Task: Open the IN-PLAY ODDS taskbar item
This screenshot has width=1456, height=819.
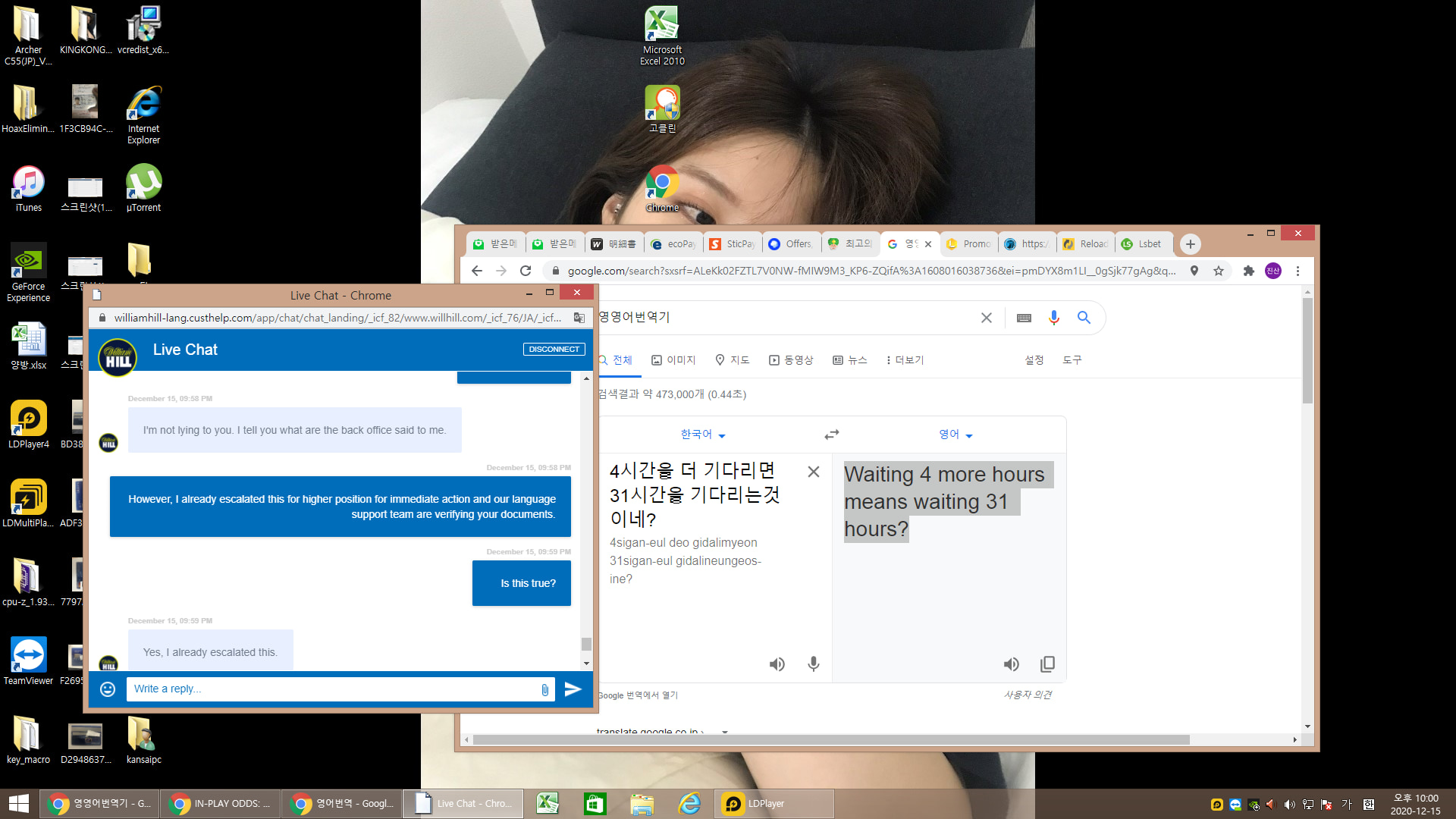Action: 220,804
